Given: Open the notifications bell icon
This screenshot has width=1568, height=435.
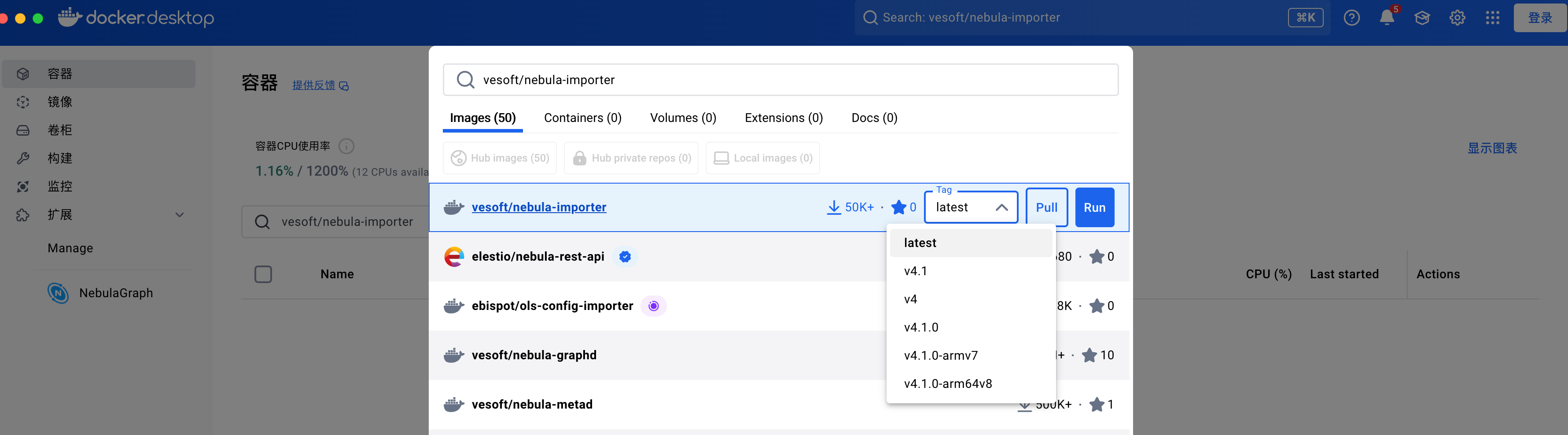Looking at the screenshot, I should click(x=1387, y=18).
